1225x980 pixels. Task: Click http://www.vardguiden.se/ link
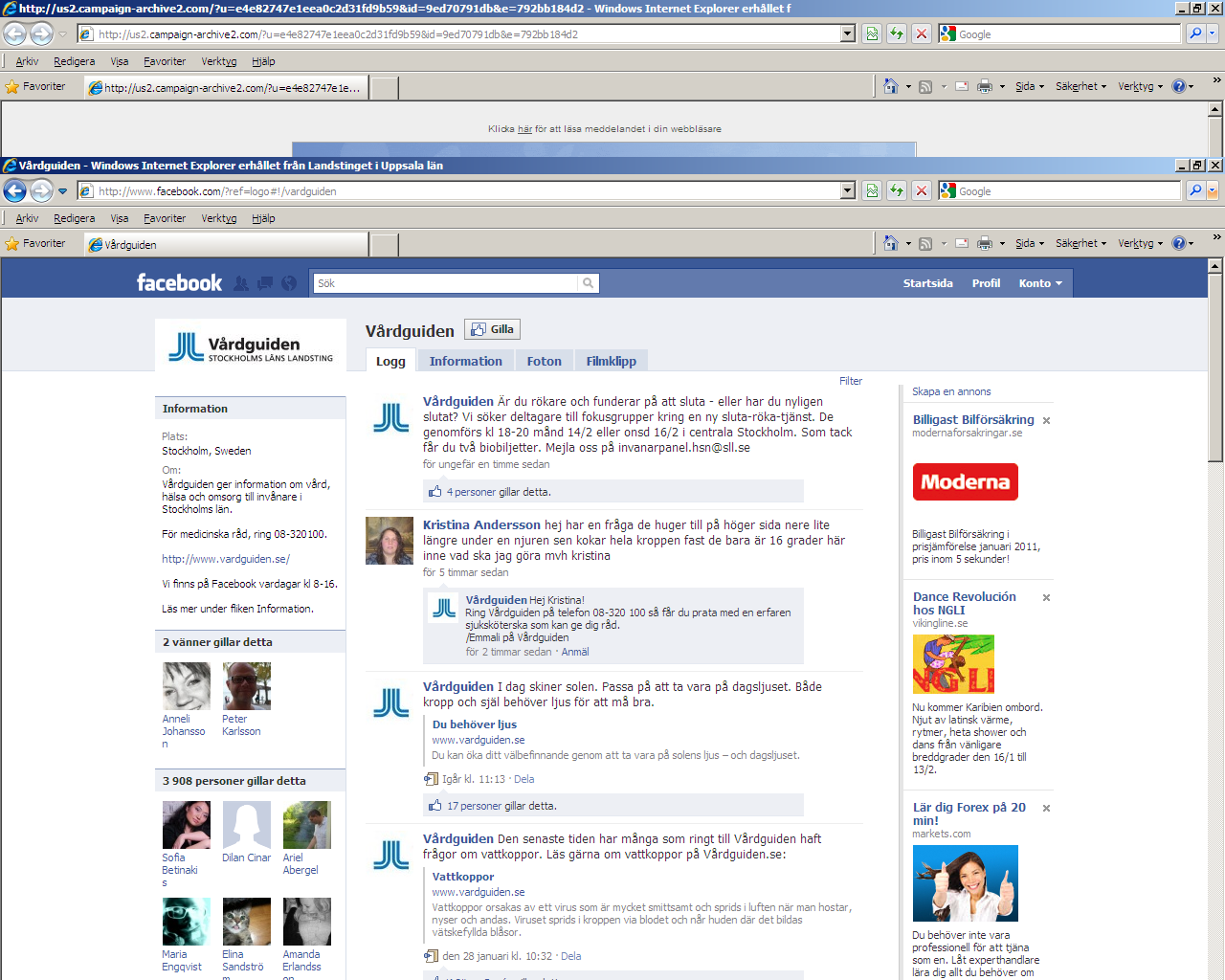pos(226,559)
